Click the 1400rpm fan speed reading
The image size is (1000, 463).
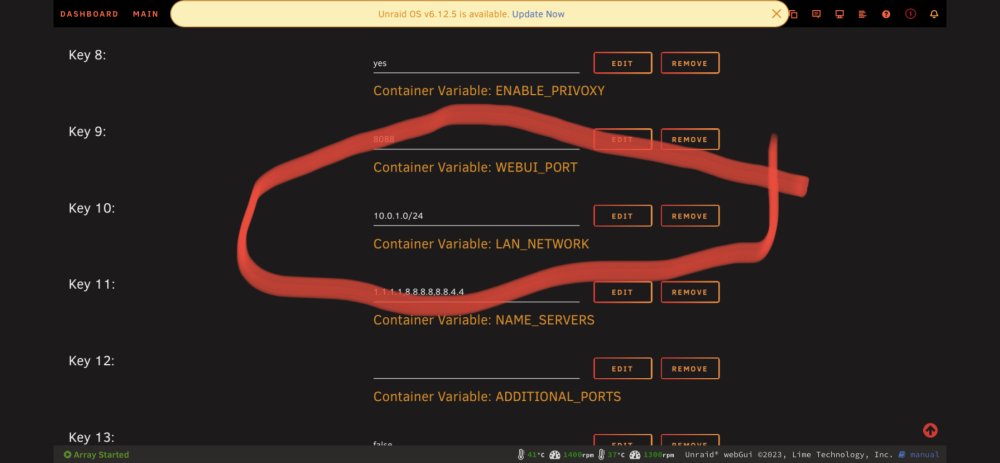[578, 455]
